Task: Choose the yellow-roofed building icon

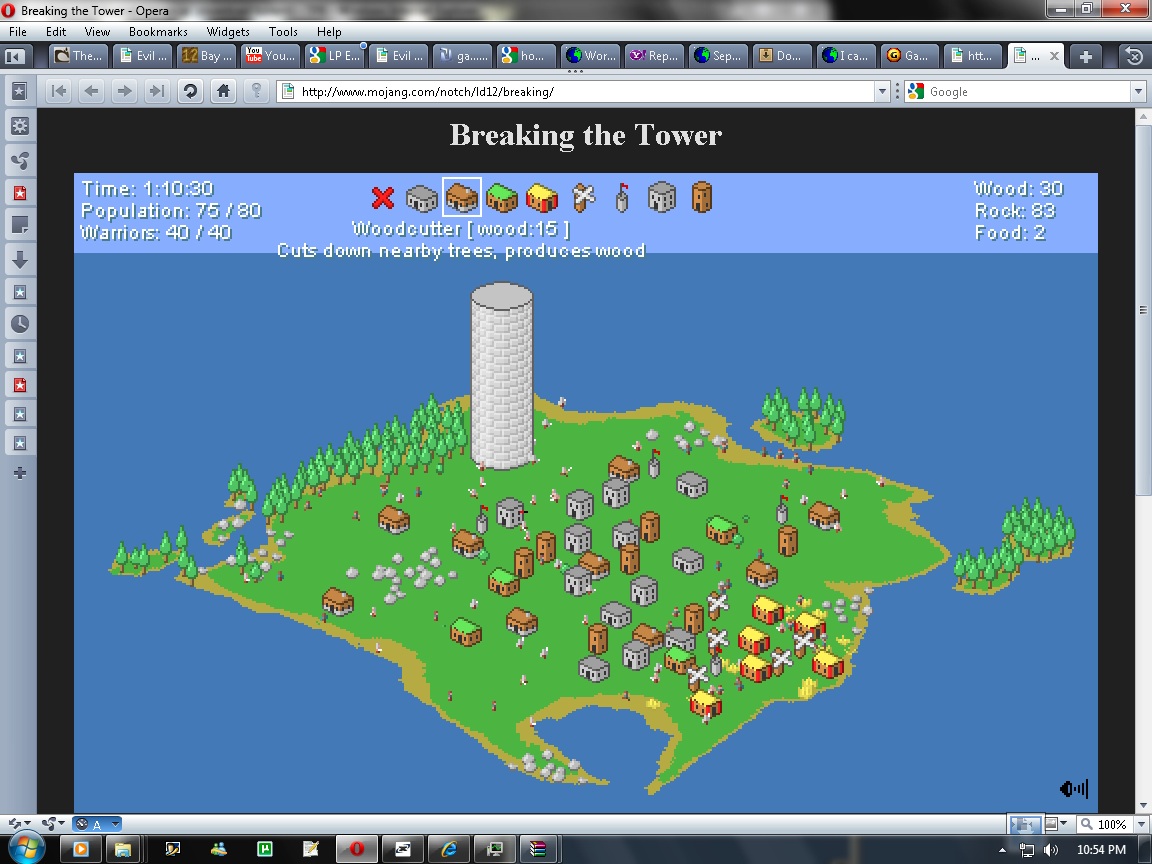Action: click(x=541, y=197)
